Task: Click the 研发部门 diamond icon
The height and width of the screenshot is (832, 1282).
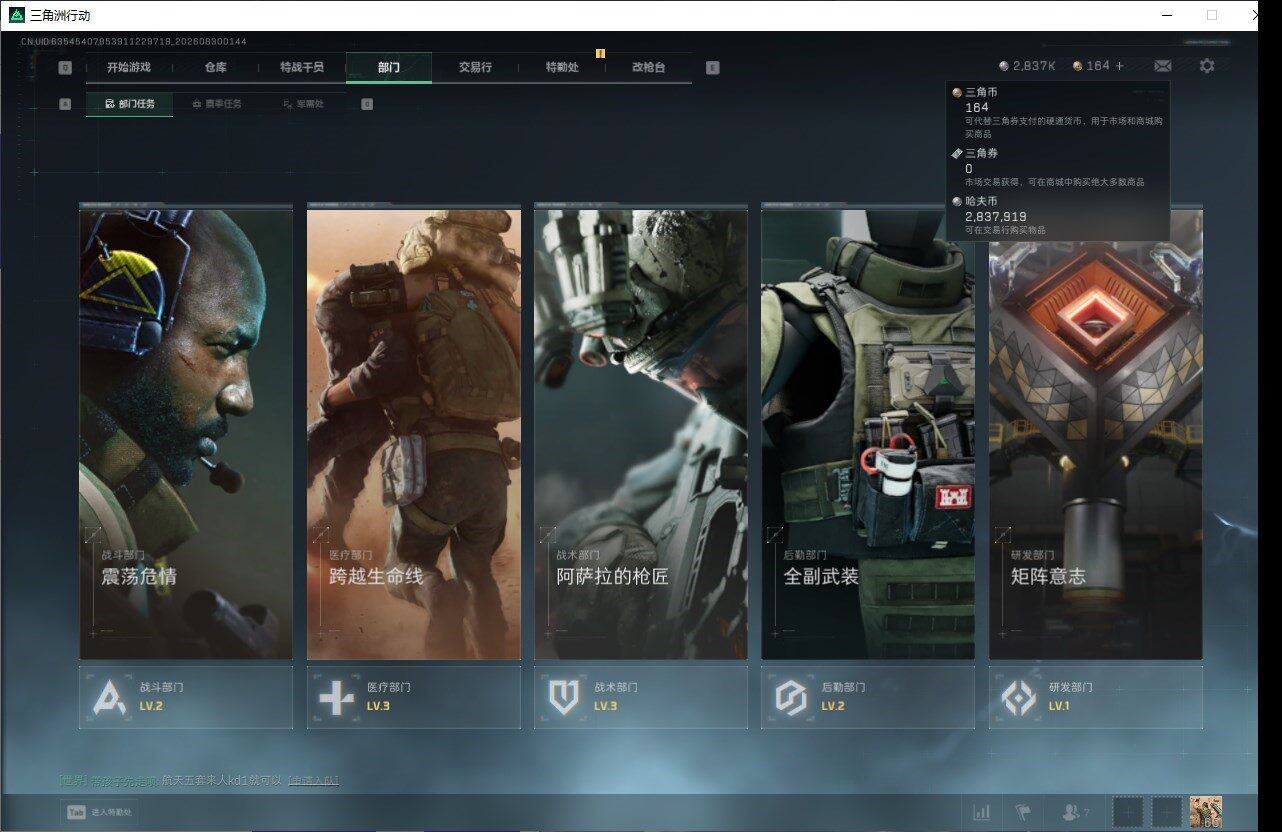Action: pyautogui.click(x=1019, y=697)
